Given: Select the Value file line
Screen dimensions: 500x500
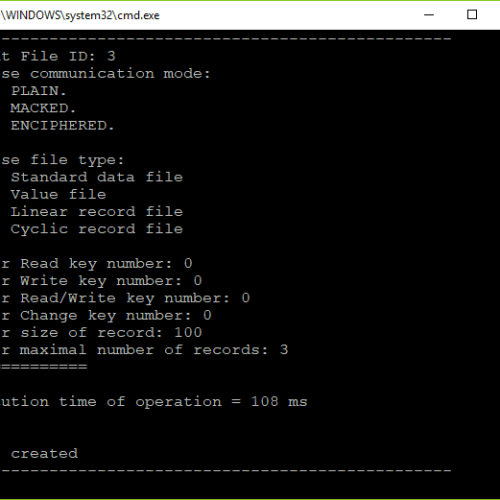Looking at the screenshot, I should (58, 195).
